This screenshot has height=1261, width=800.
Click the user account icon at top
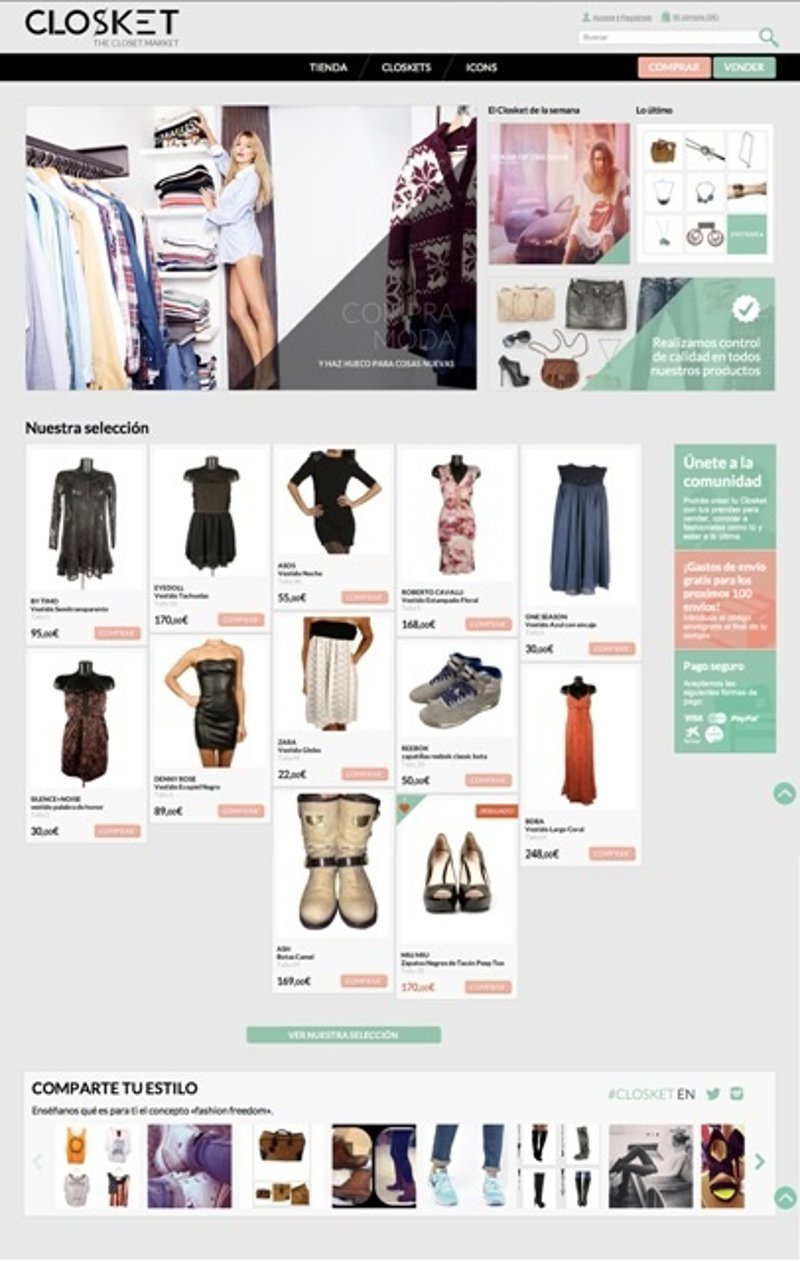(x=586, y=17)
